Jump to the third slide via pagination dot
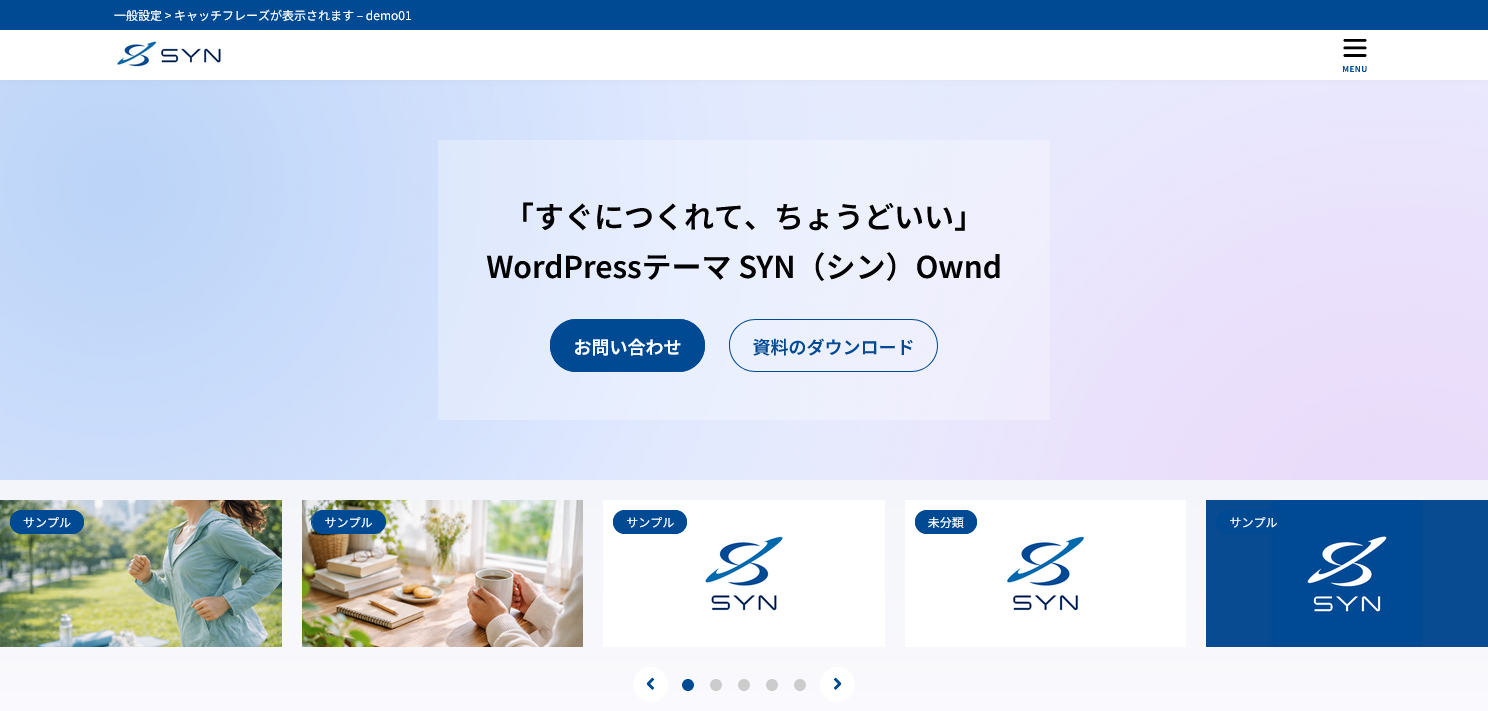Screen dimensions: 1488x711 tap(744, 684)
